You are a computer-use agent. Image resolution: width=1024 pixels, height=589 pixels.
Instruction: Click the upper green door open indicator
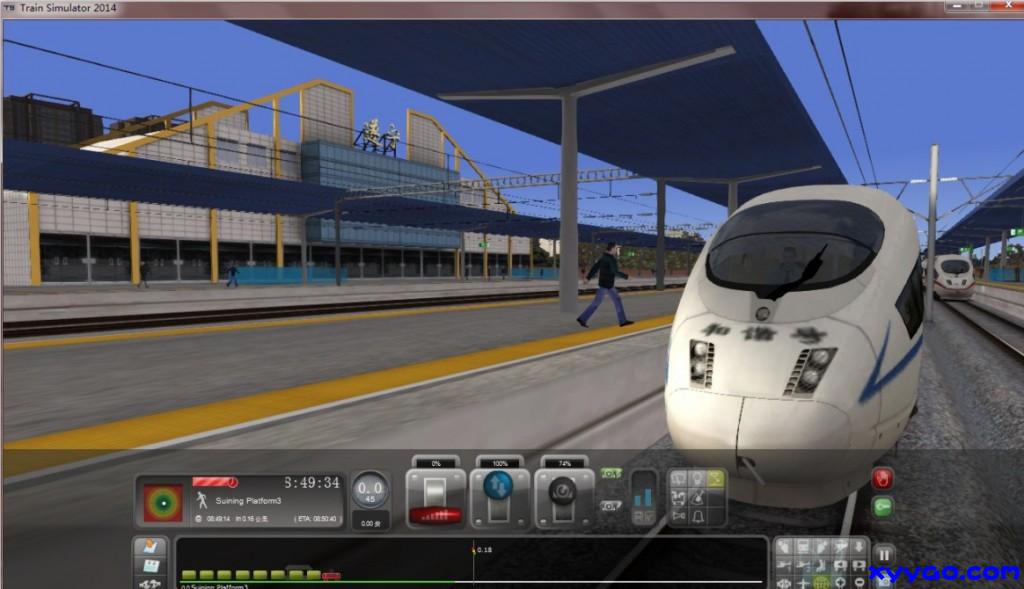click(610, 474)
